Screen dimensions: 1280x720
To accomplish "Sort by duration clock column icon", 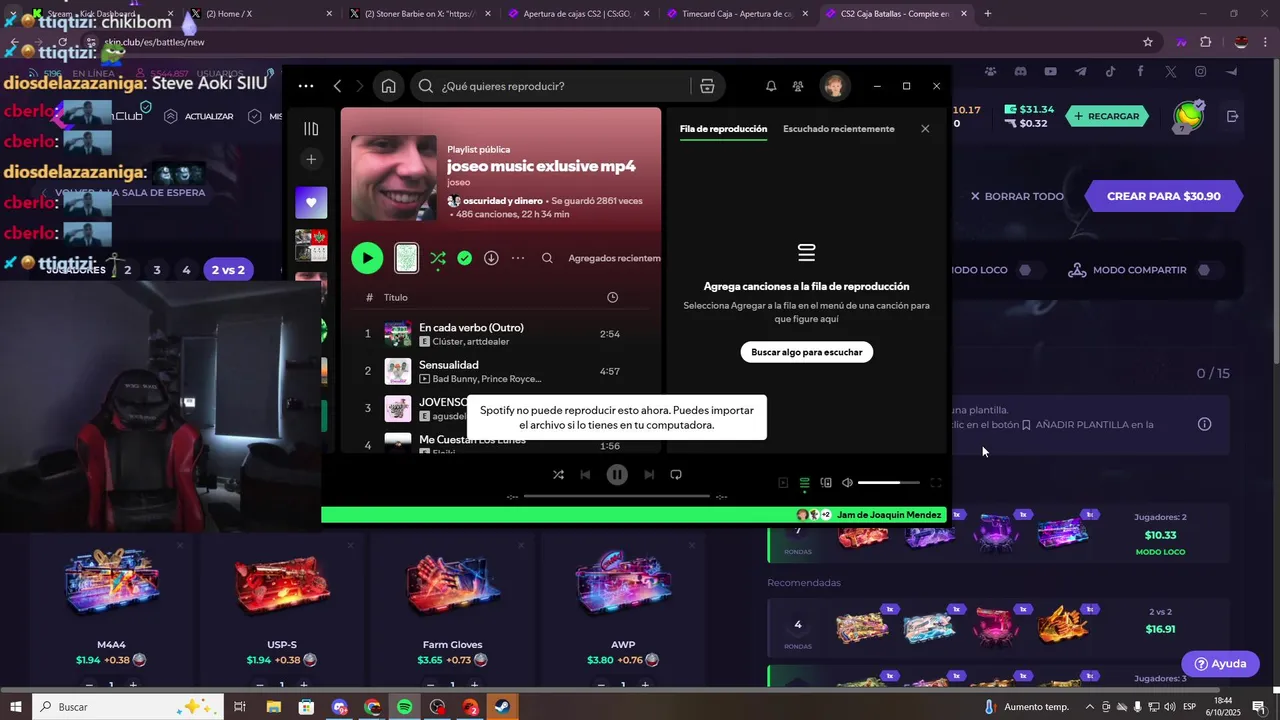I will click(612, 297).
